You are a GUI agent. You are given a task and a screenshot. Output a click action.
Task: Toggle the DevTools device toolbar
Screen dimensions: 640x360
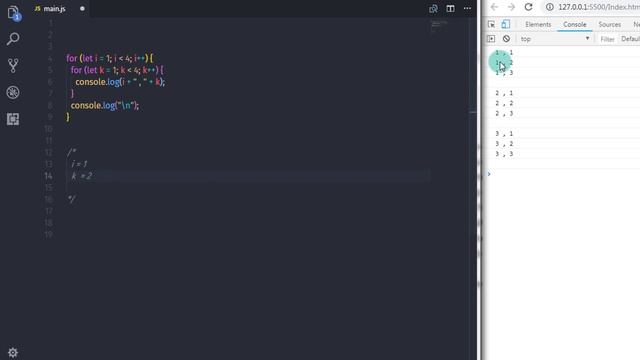tap(506, 24)
